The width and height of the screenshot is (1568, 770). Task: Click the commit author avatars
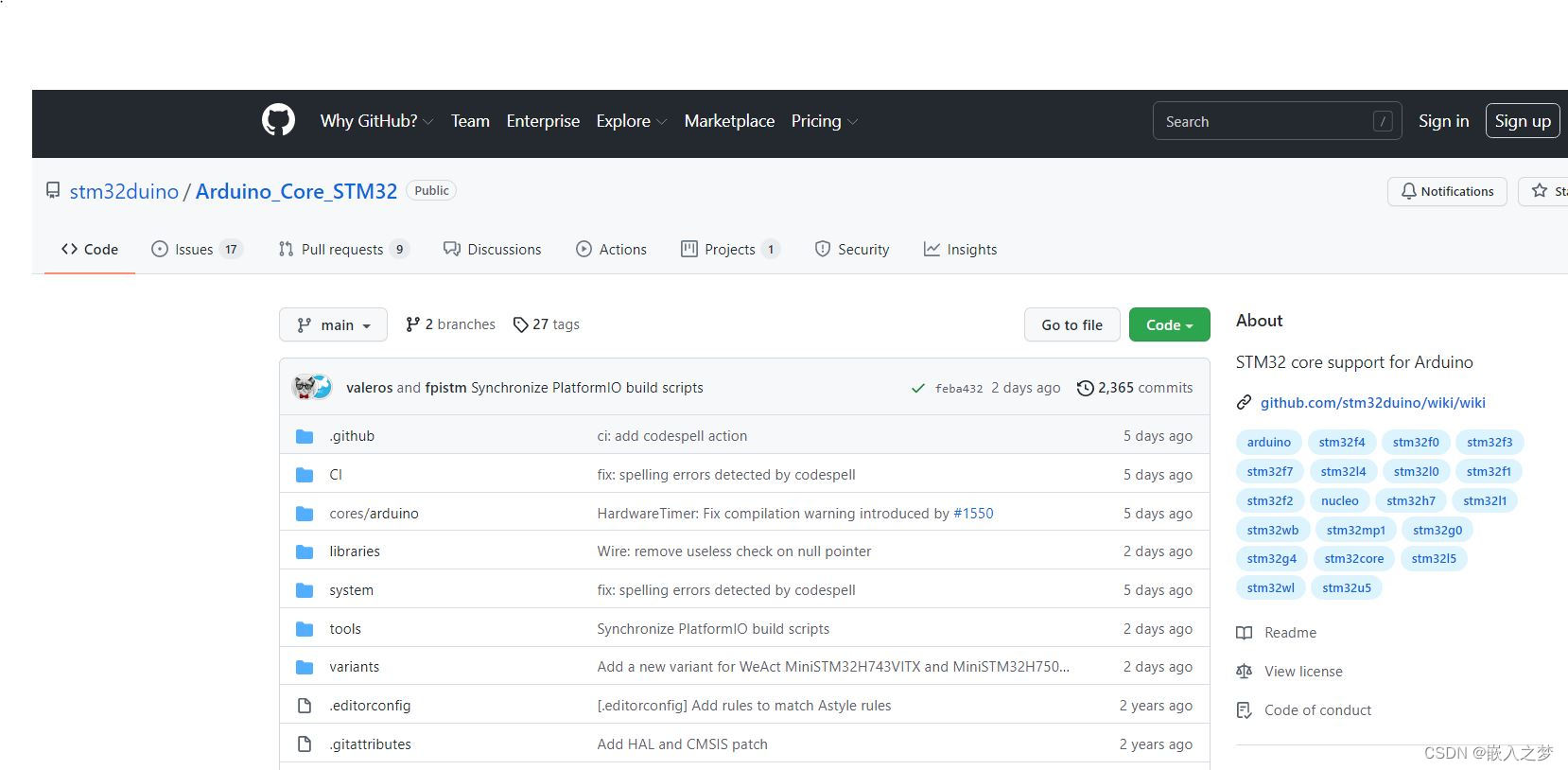click(x=313, y=387)
